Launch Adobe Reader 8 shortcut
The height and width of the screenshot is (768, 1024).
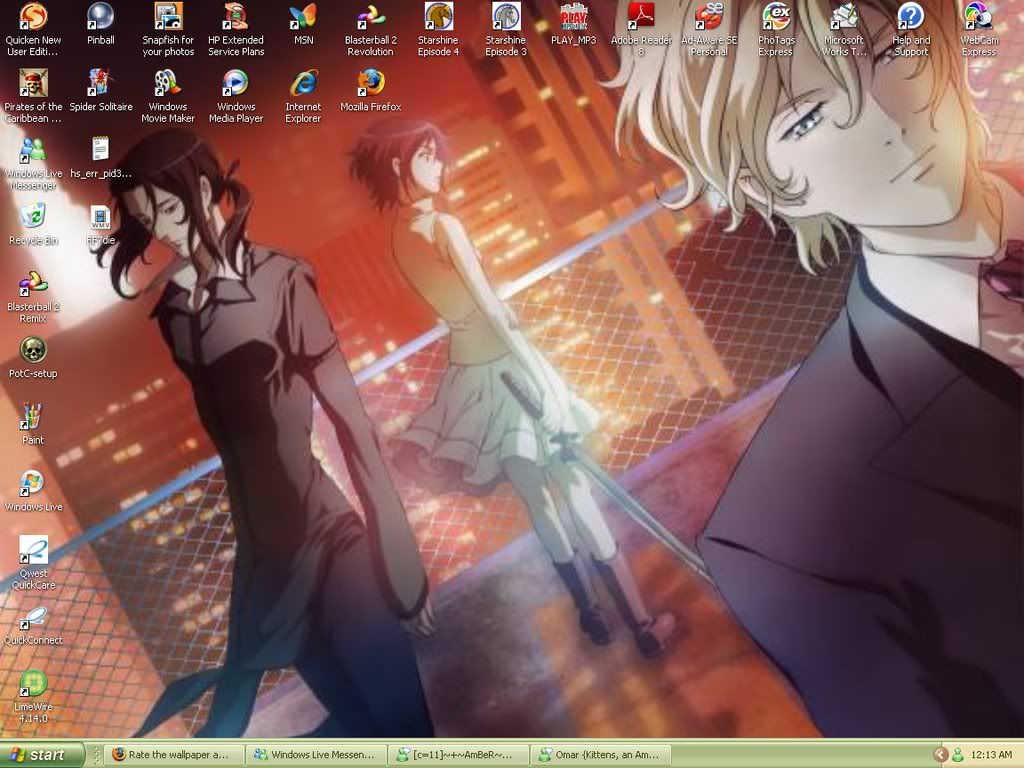click(641, 29)
